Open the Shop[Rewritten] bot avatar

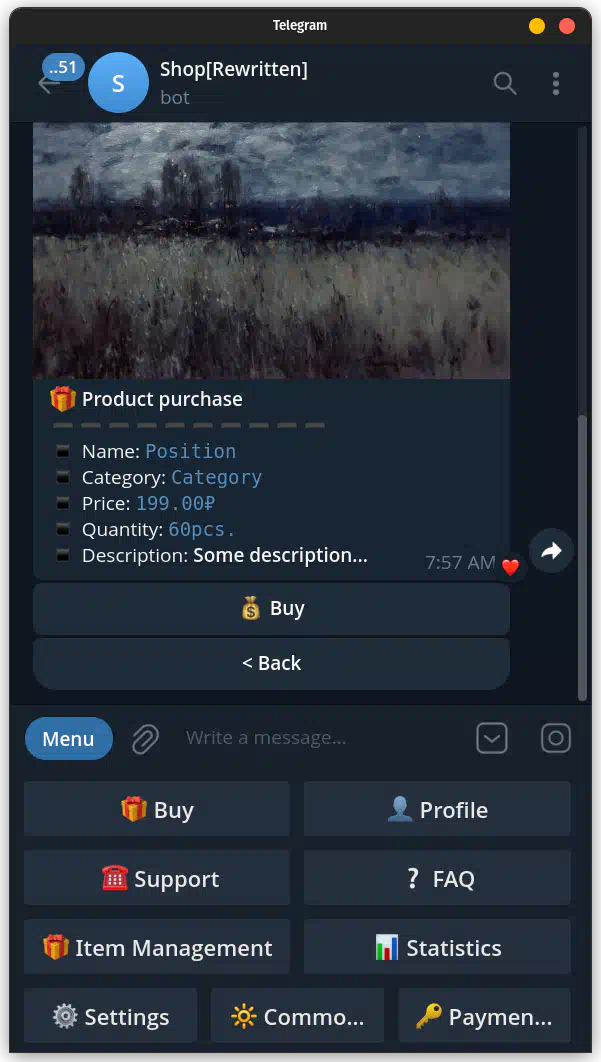tap(119, 83)
